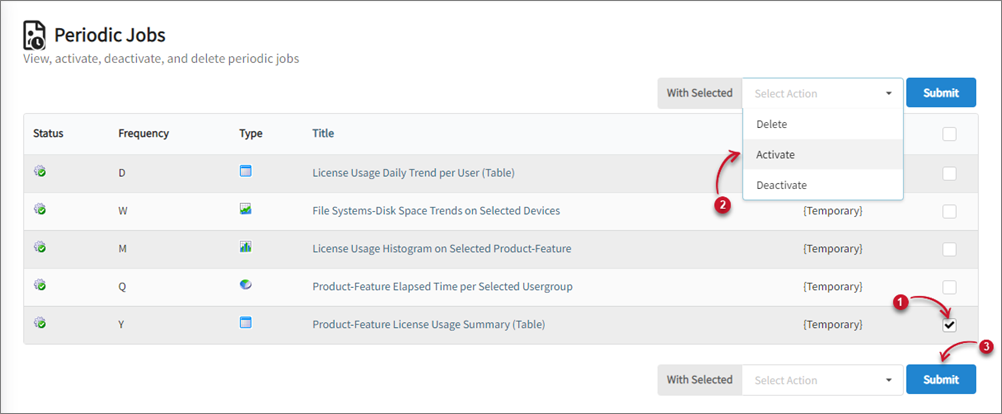Screen dimensions: 1002x414
Task: Click the status icon in the yearly job row
Action: pos(40,324)
